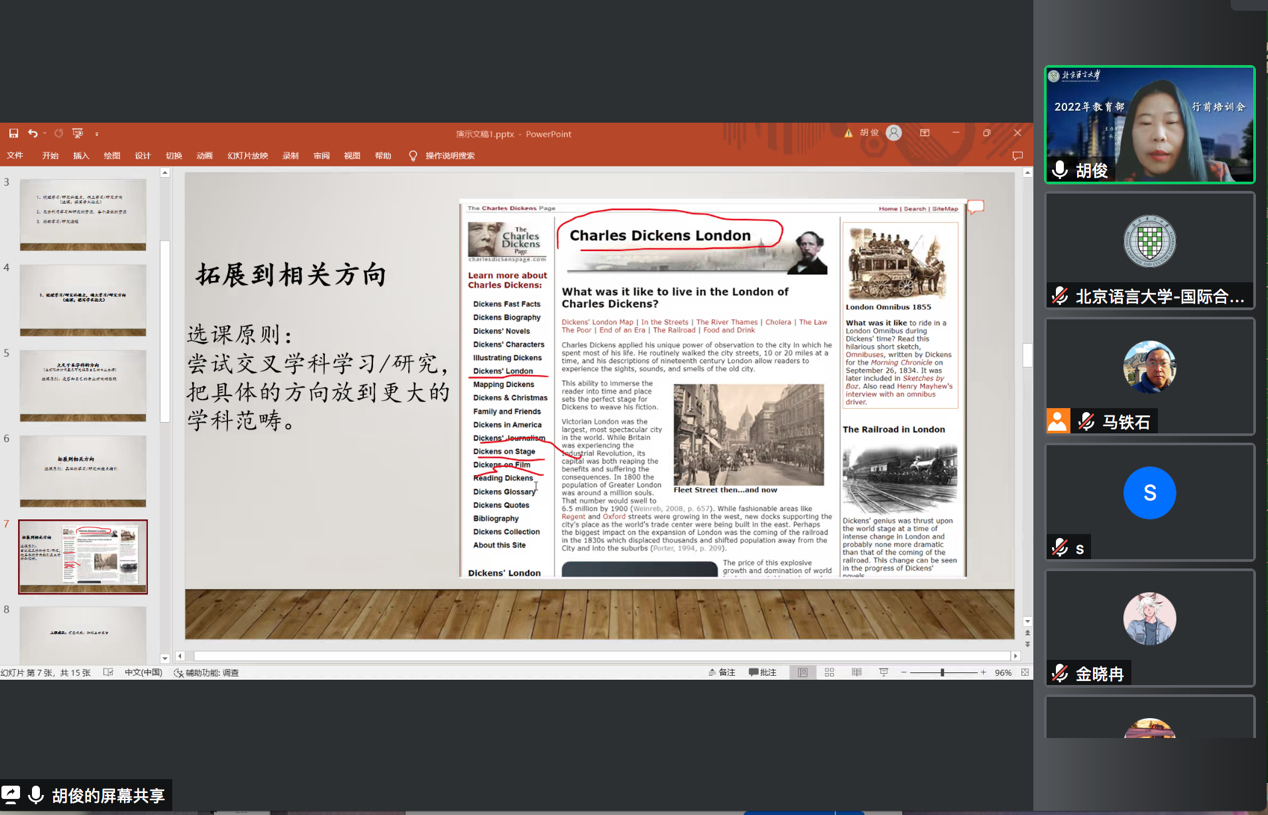Click fit slide to window icon
The width and height of the screenshot is (1268, 815).
pyautogui.click(x=1025, y=673)
